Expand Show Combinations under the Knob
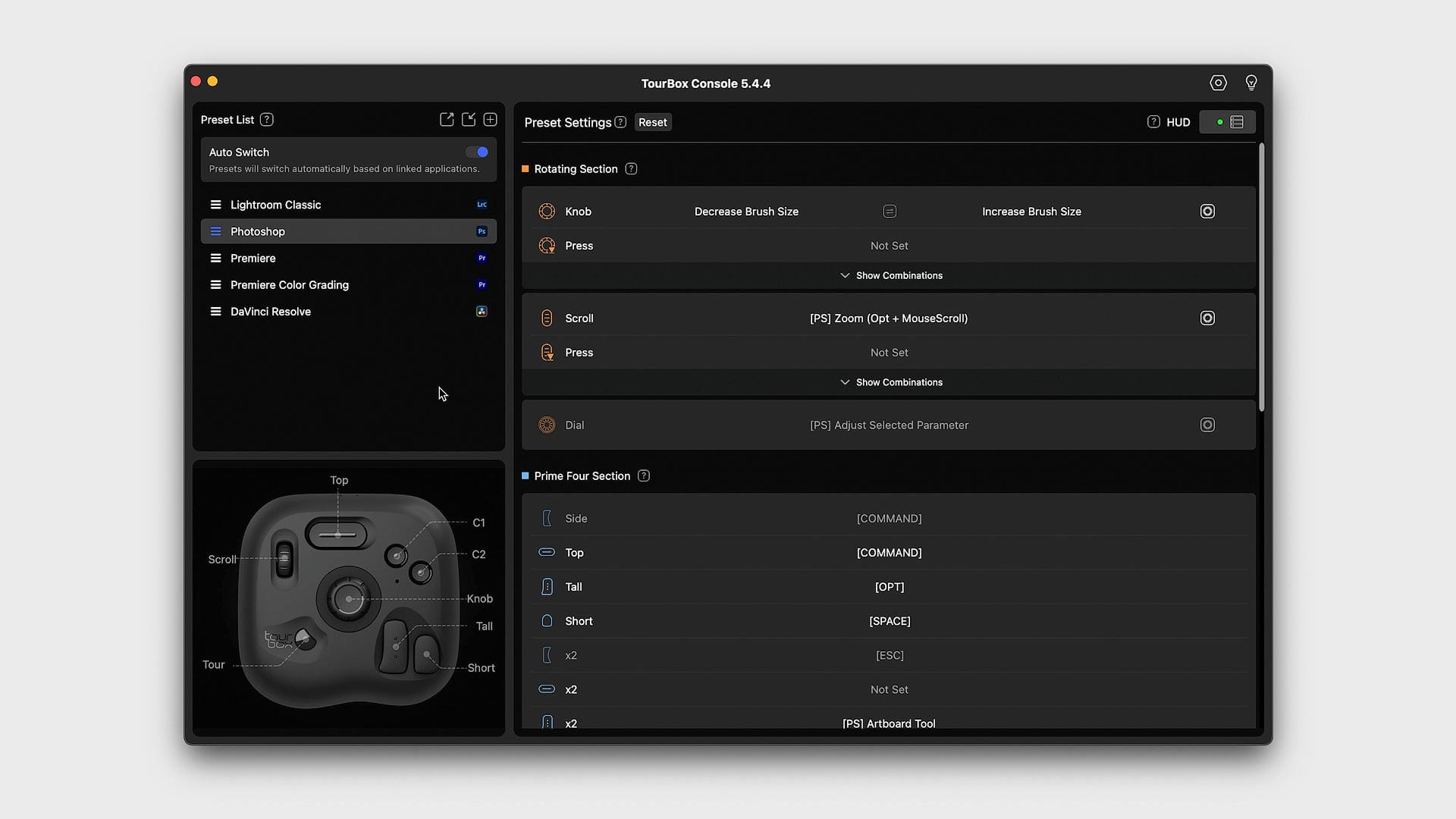1456x819 pixels. (890, 275)
